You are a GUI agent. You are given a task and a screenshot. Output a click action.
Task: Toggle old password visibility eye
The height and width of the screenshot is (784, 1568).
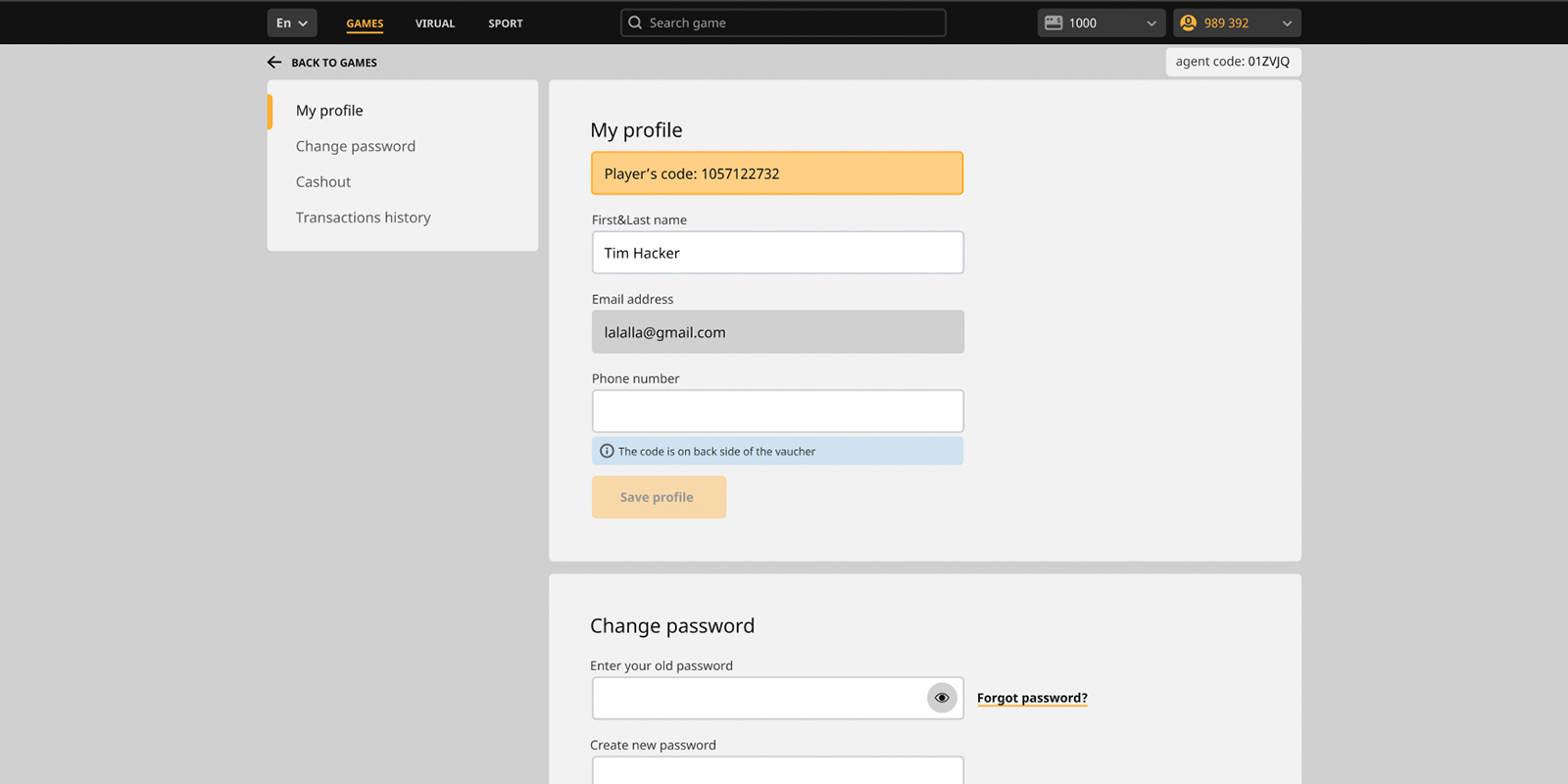pos(941,698)
